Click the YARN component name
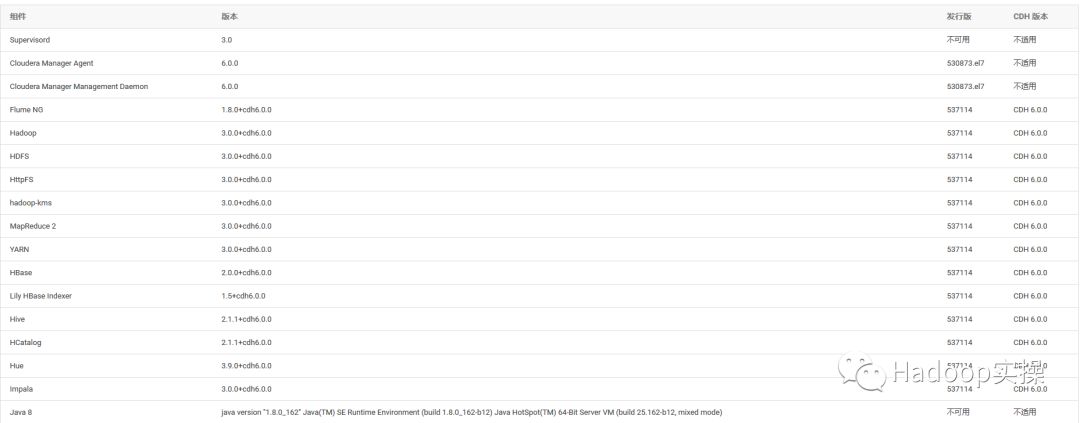Viewport: 1080px width, 423px height. click(20, 249)
